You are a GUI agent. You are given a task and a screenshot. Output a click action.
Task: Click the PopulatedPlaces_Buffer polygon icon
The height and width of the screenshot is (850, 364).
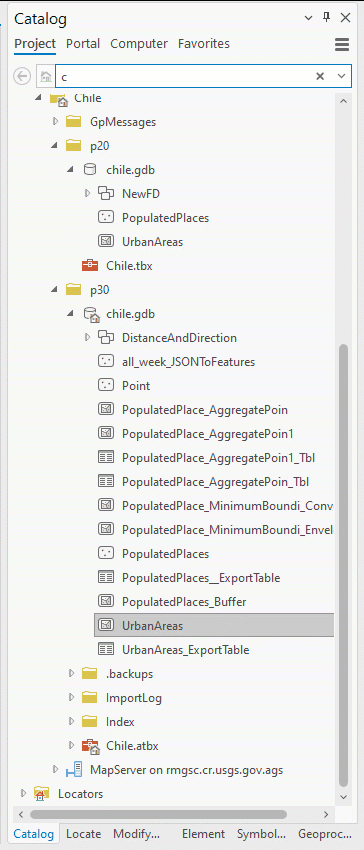pyautogui.click(x=105, y=602)
